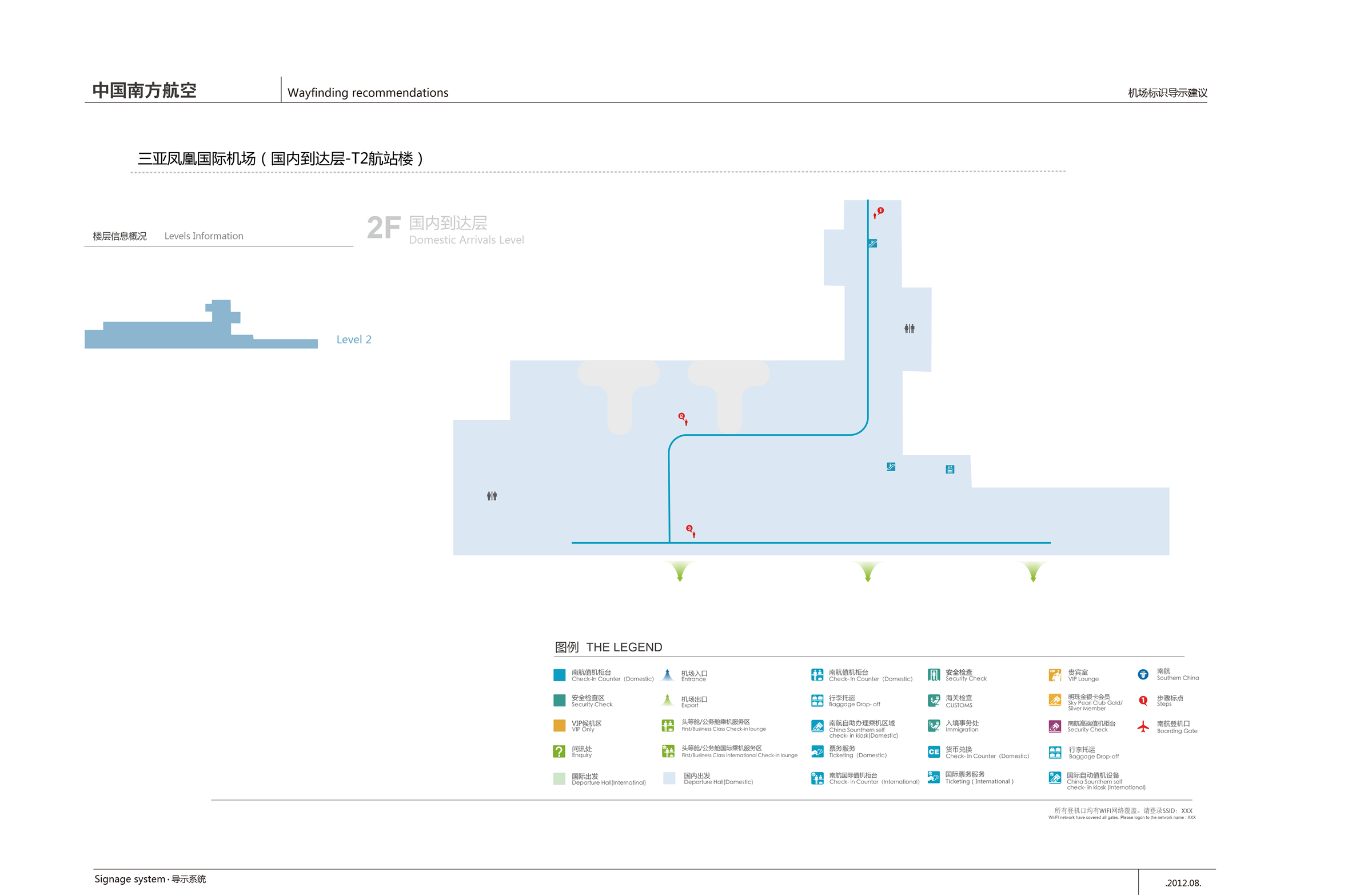Screen dimensions: 1372x895
Task: Click the rightmost green exit arrow
Action: 1033,571
